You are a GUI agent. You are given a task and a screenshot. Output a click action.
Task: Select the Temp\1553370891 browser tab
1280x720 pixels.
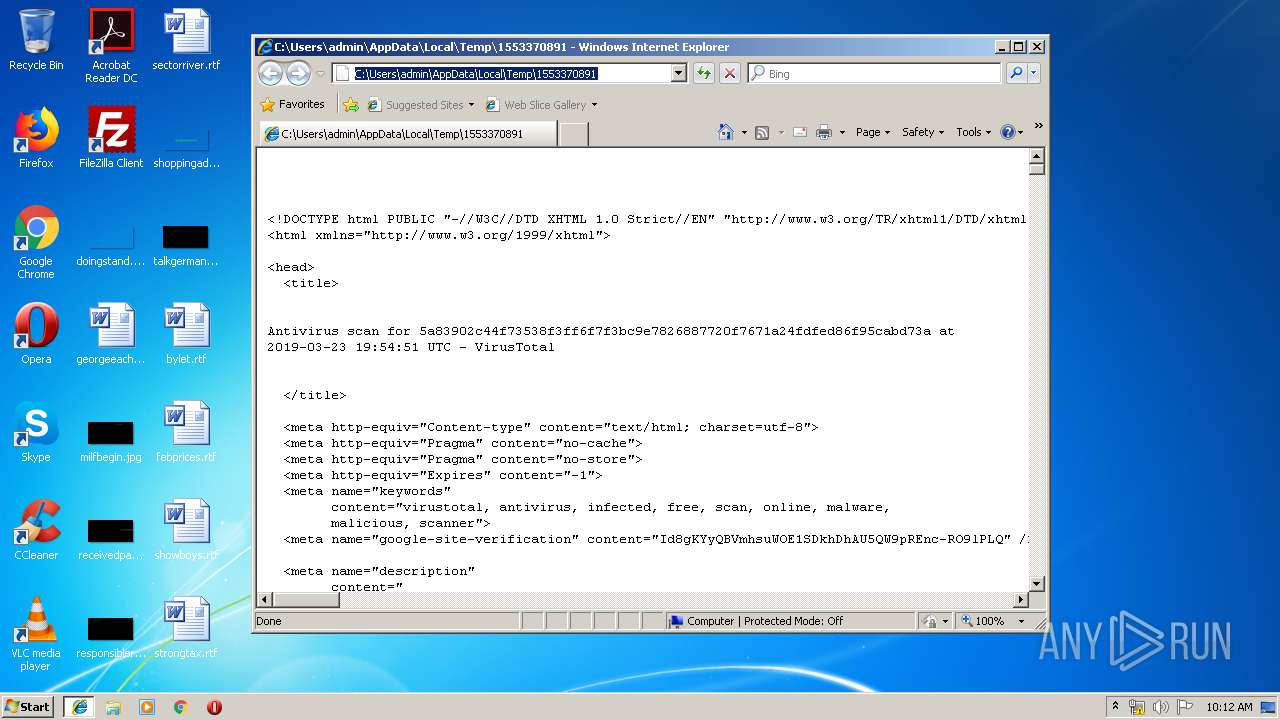[x=407, y=133]
